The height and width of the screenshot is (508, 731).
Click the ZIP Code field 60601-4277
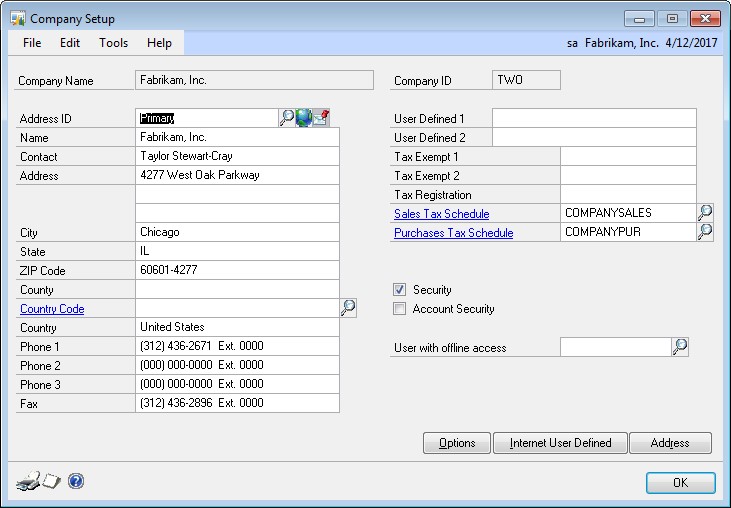(237, 270)
